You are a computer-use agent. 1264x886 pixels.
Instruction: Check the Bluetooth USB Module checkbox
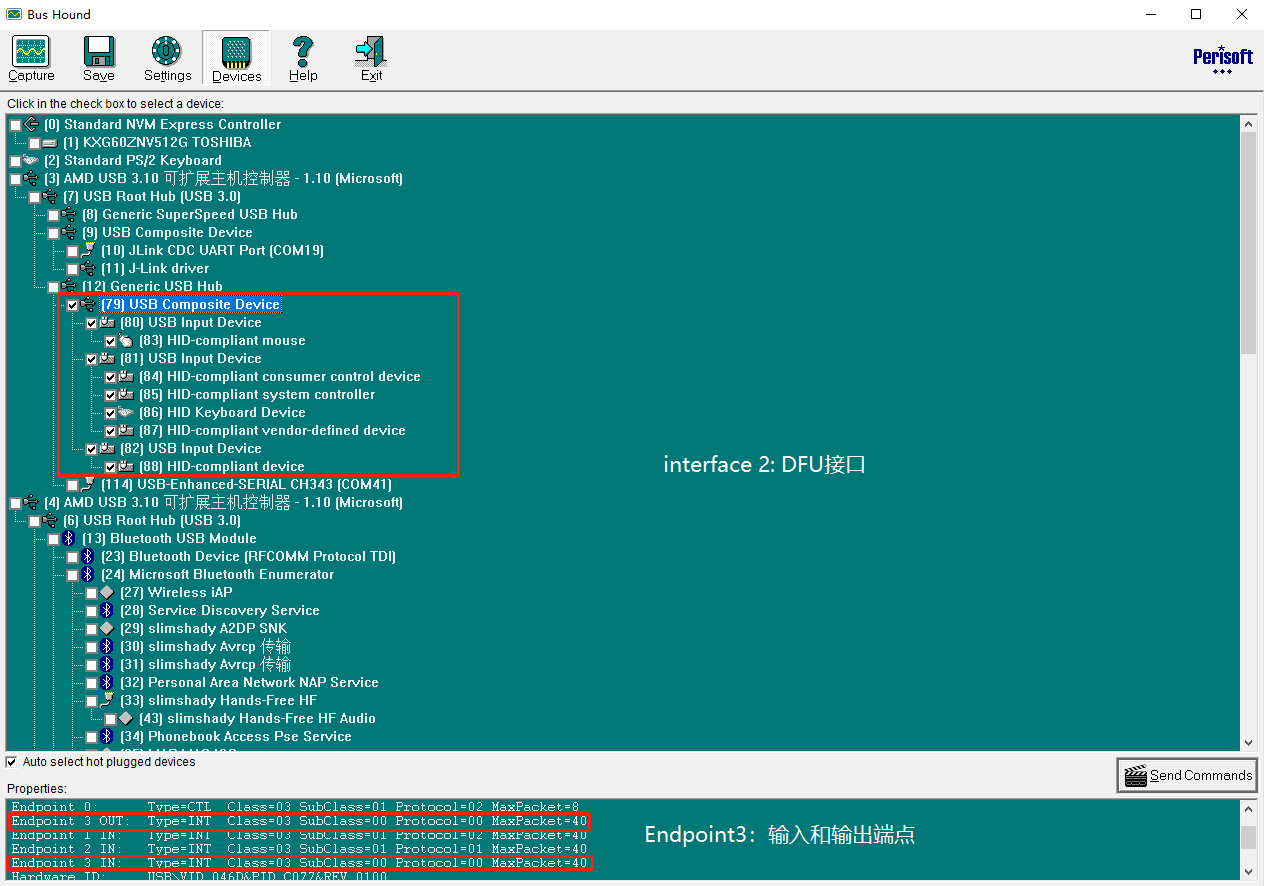point(53,539)
